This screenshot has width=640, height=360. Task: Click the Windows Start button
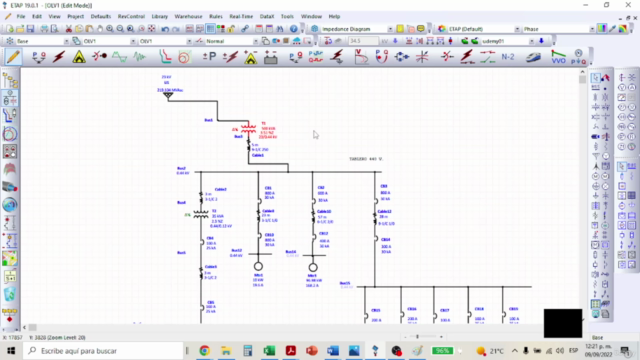click(11, 351)
